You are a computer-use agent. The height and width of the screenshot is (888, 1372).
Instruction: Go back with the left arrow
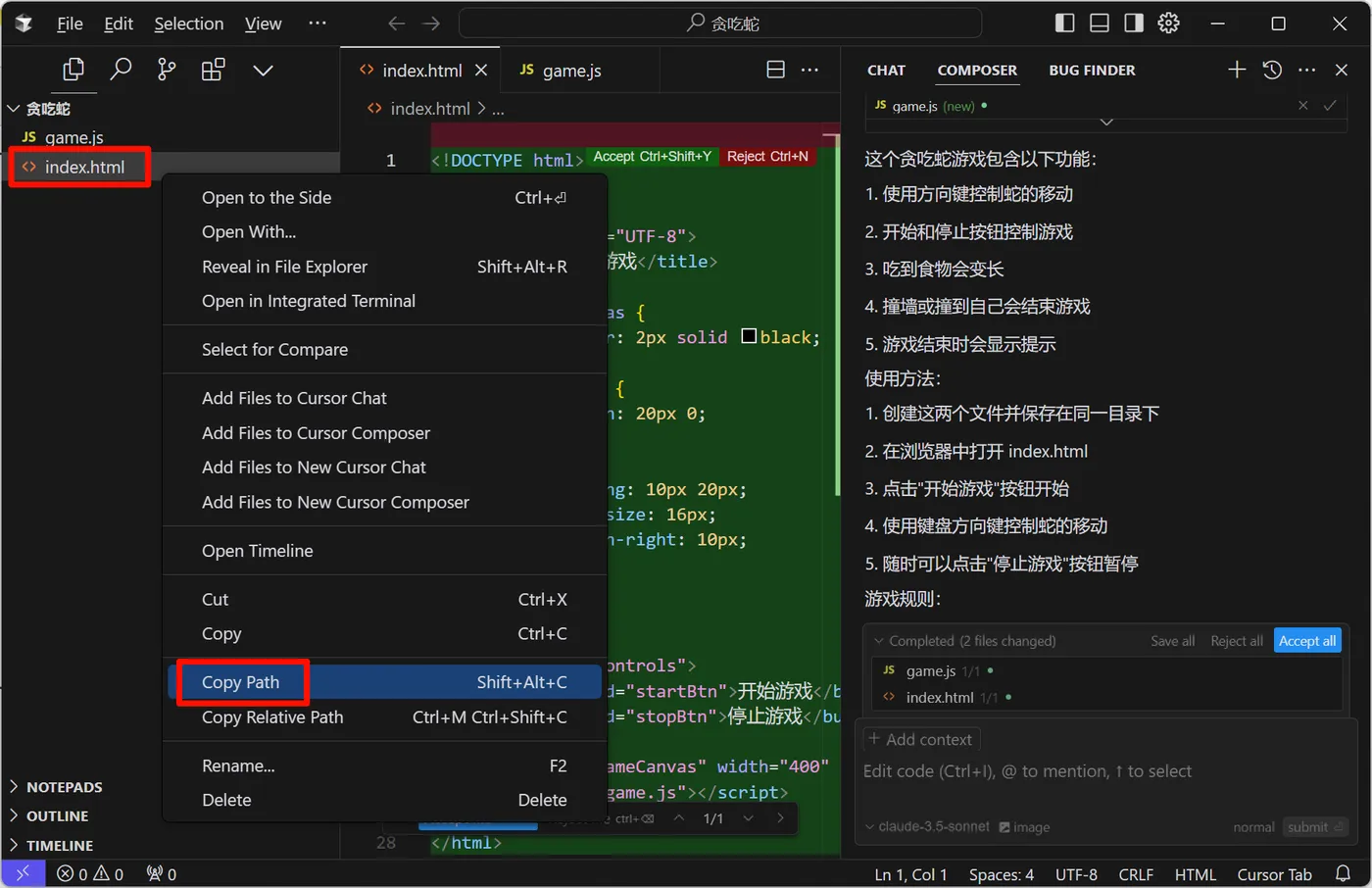click(x=397, y=24)
